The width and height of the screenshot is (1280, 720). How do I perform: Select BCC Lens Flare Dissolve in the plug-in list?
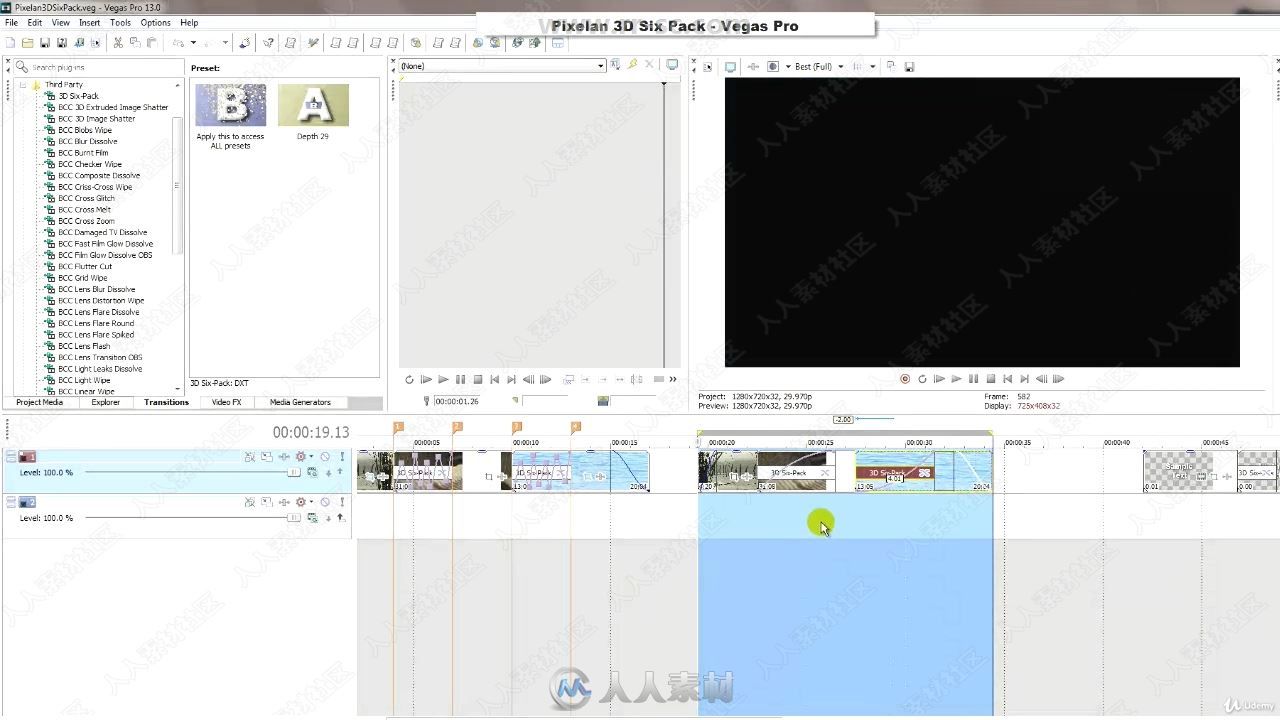point(98,312)
